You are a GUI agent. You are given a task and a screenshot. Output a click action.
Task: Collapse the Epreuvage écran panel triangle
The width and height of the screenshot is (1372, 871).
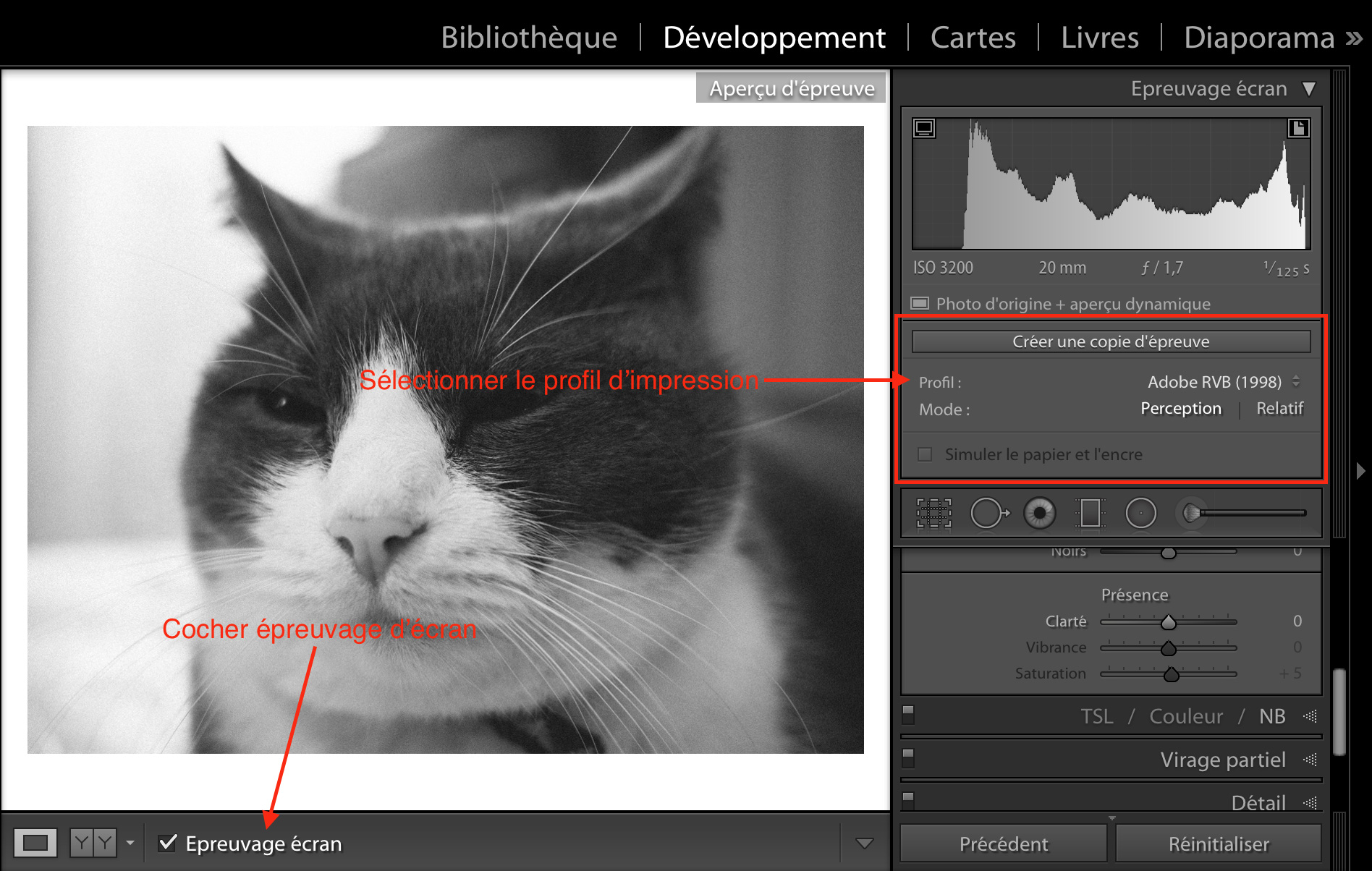tap(1310, 88)
